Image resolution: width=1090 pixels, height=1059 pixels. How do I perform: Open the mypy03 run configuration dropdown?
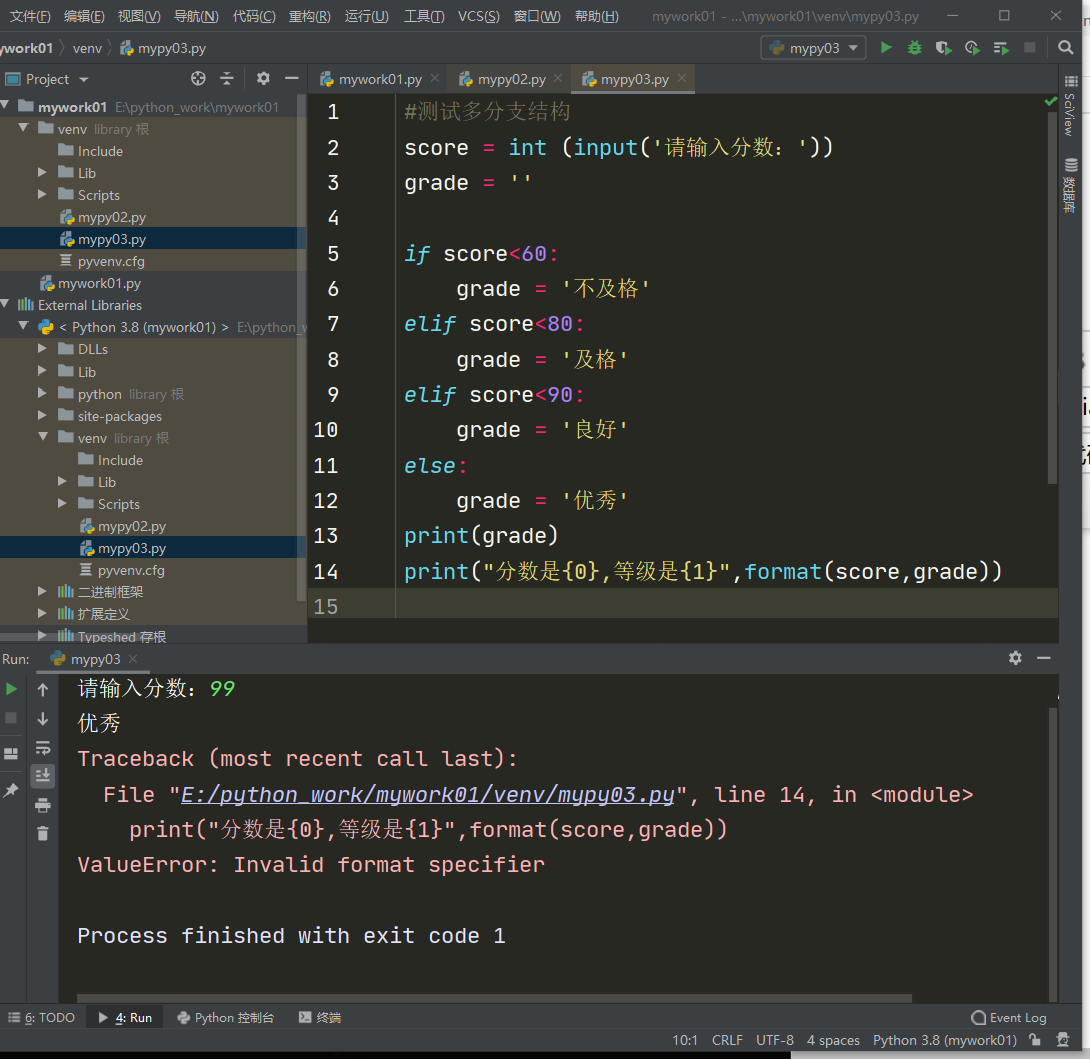(813, 48)
